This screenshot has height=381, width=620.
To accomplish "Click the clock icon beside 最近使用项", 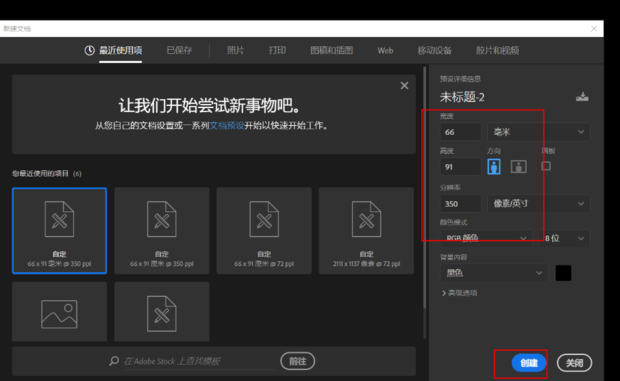I will [89, 50].
